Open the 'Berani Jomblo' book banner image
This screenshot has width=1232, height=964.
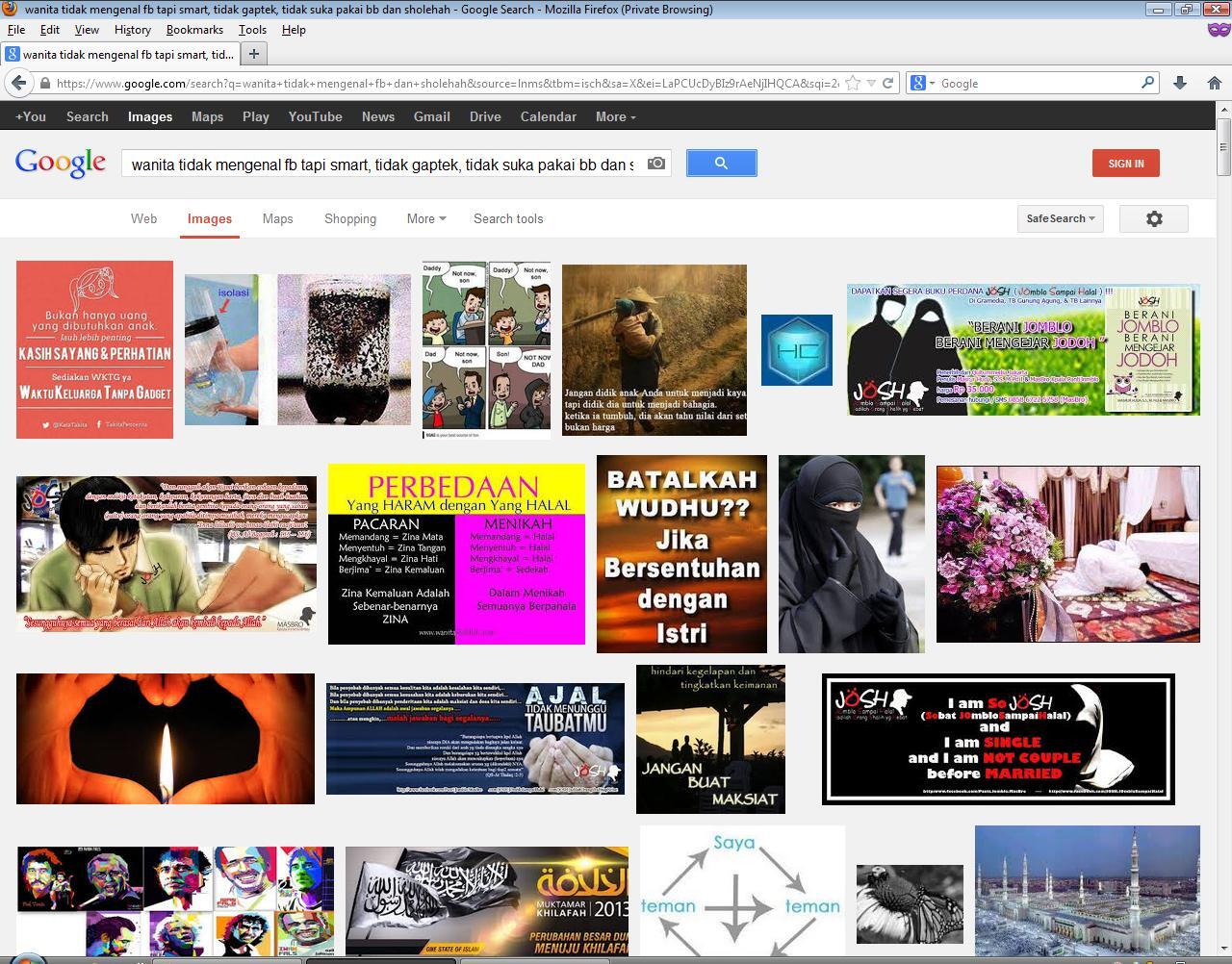point(1023,349)
